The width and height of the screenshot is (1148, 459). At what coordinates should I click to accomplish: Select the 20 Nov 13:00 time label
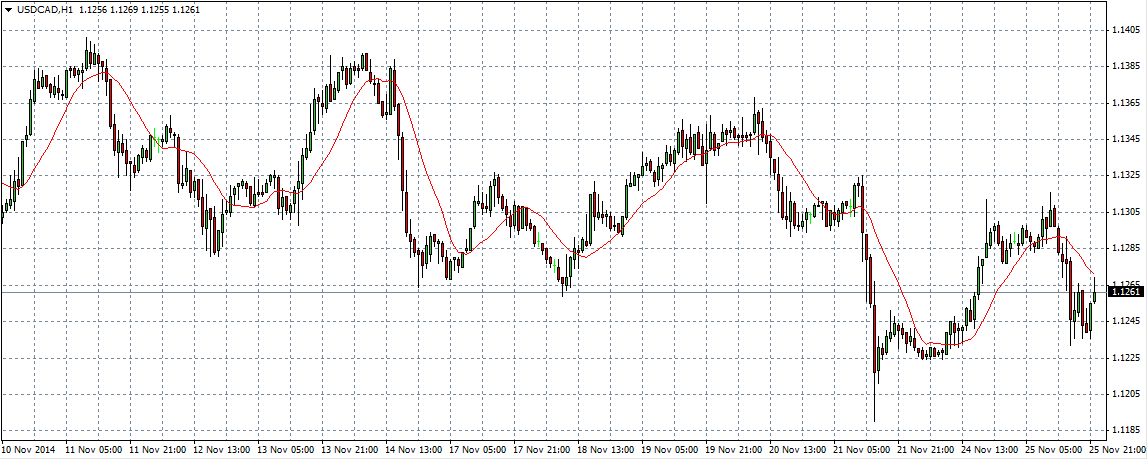pos(799,450)
